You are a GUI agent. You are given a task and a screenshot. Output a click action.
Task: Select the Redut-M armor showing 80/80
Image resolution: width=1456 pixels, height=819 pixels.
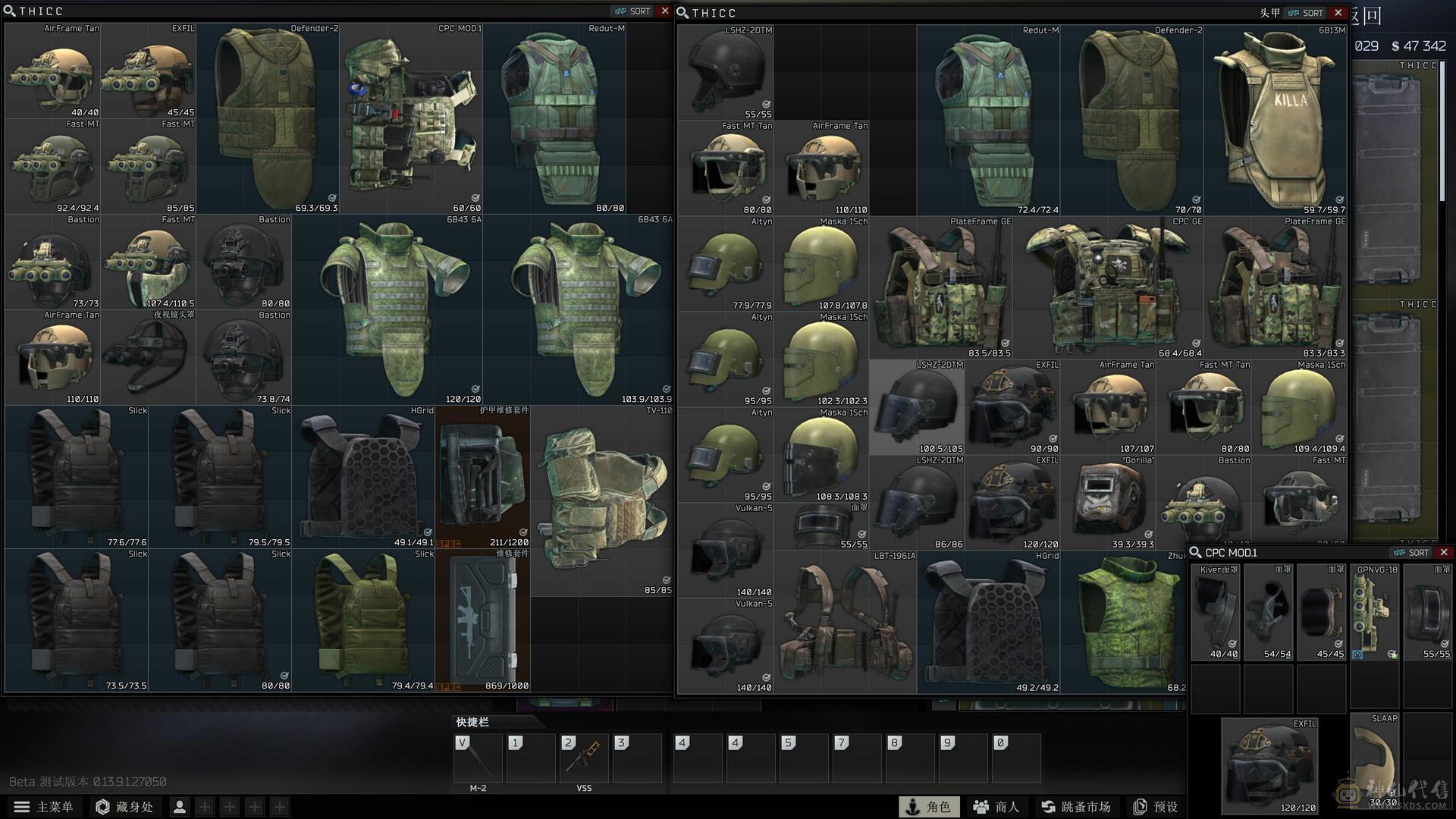(x=554, y=118)
